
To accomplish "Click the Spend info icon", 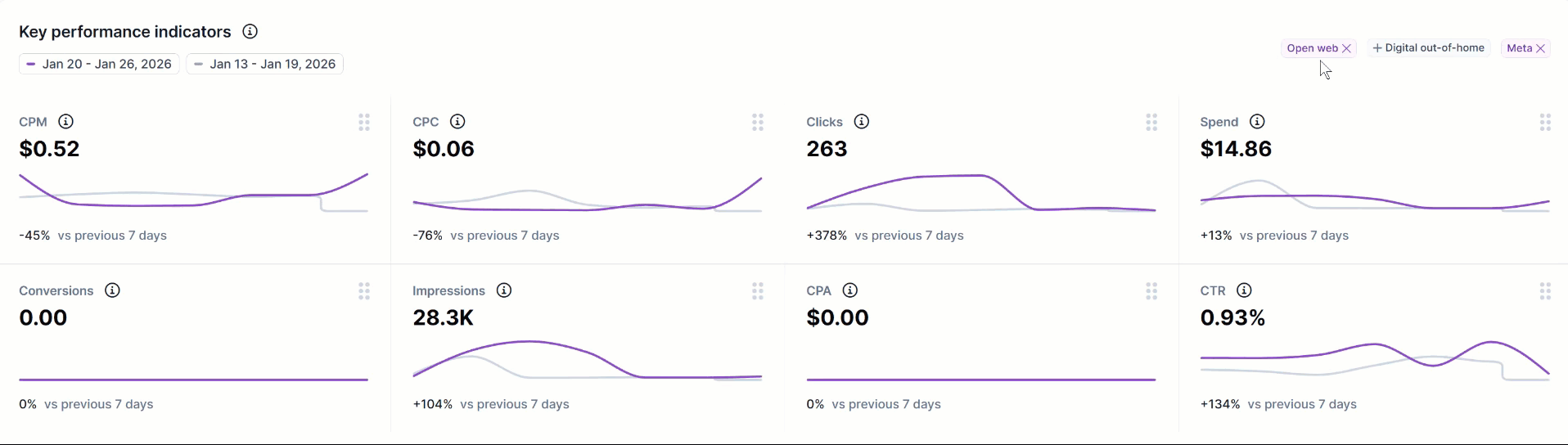I will (x=1258, y=122).
